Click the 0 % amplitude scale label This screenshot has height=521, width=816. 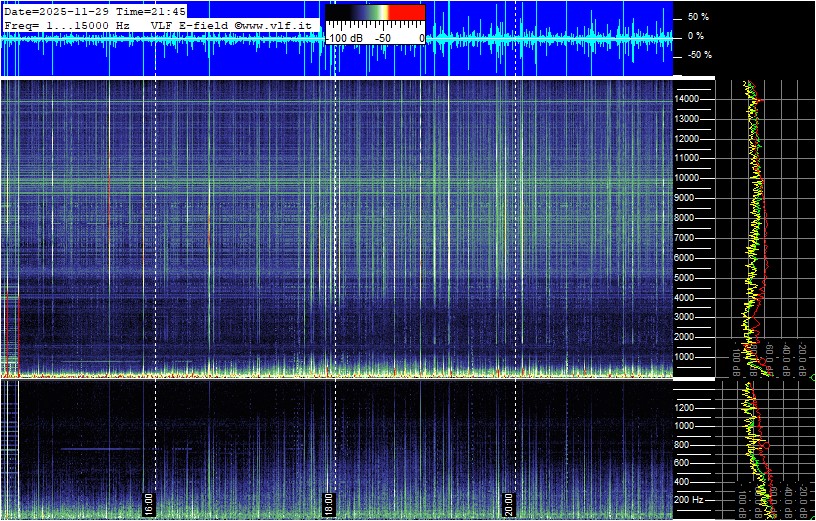pyautogui.click(x=697, y=36)
